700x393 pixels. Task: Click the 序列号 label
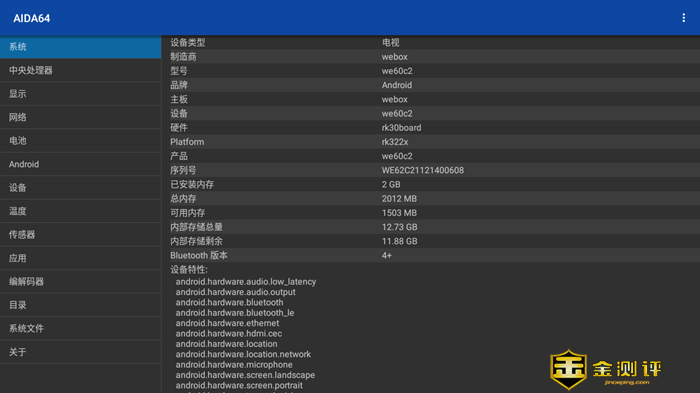[x=183, y=170]
